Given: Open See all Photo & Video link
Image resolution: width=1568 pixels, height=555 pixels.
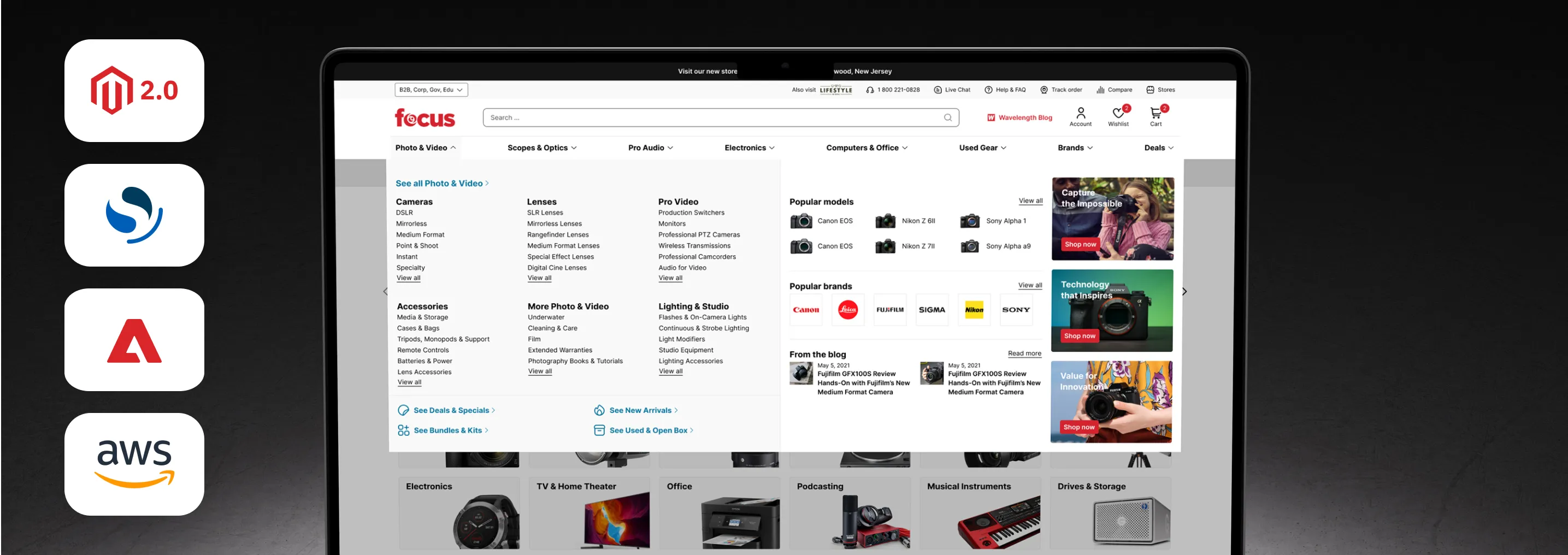Looking at the screenshot, I should point(442,183).
